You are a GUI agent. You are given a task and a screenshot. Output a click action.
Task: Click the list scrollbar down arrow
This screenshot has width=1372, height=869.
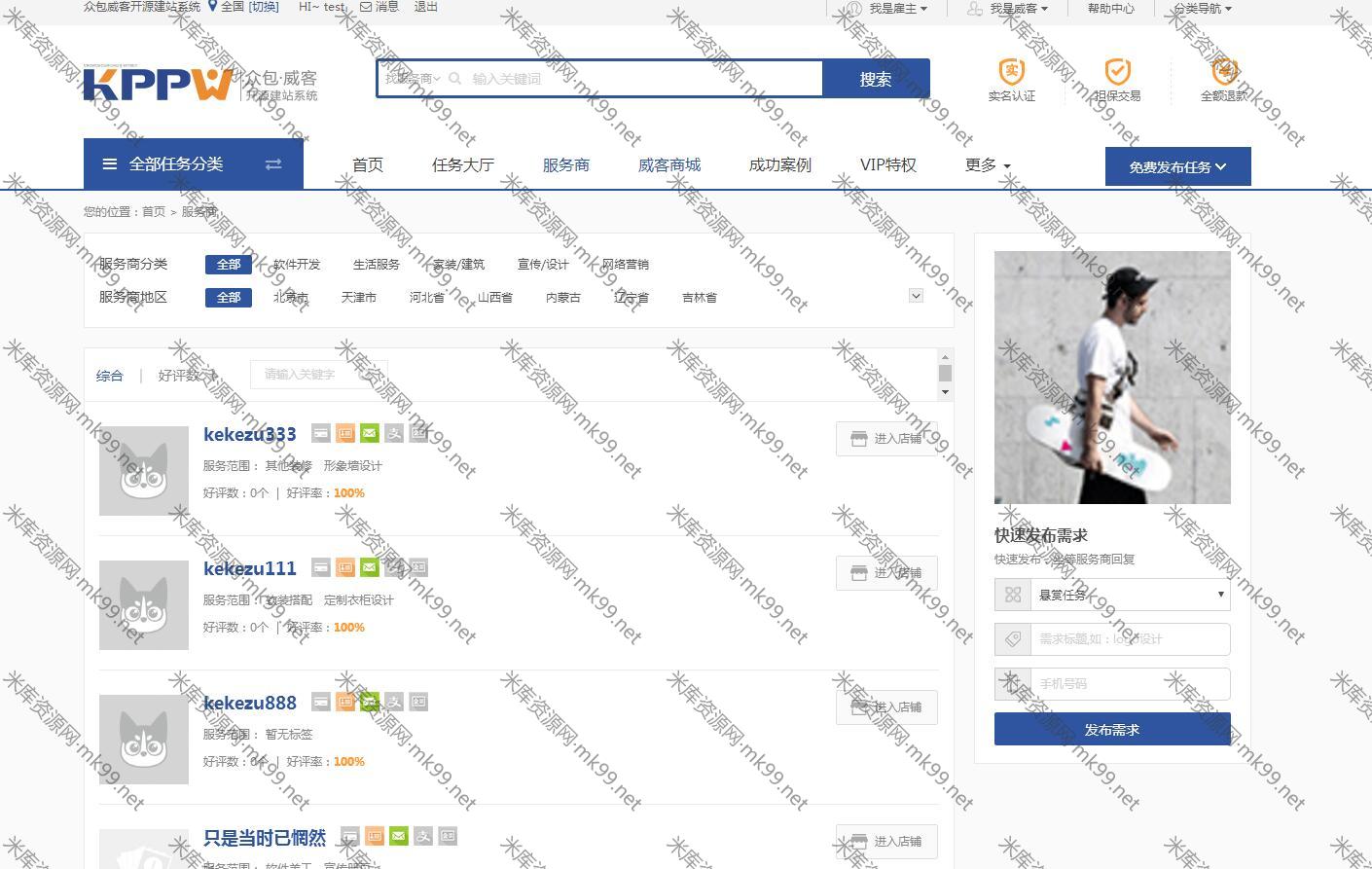[x=945, y=391]
